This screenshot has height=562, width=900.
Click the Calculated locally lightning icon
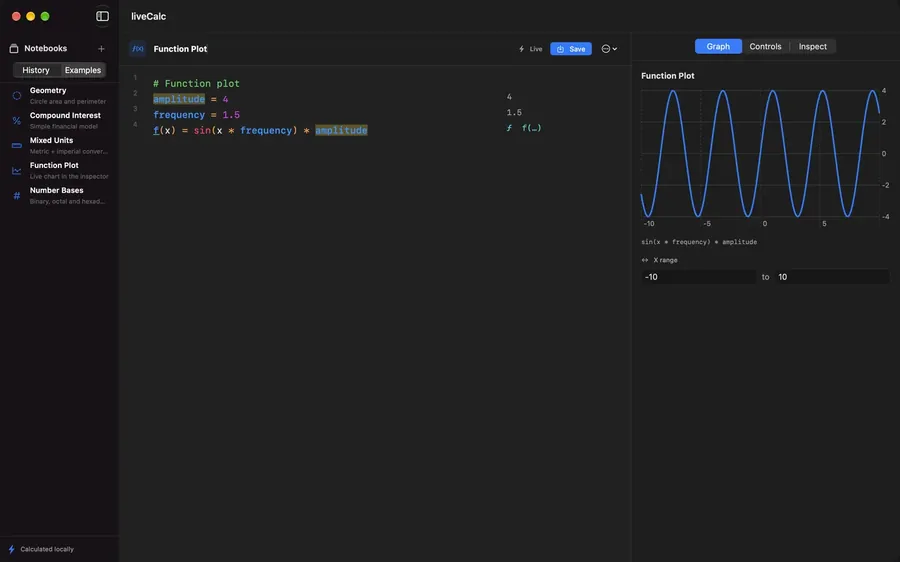(x=11, y=549)
